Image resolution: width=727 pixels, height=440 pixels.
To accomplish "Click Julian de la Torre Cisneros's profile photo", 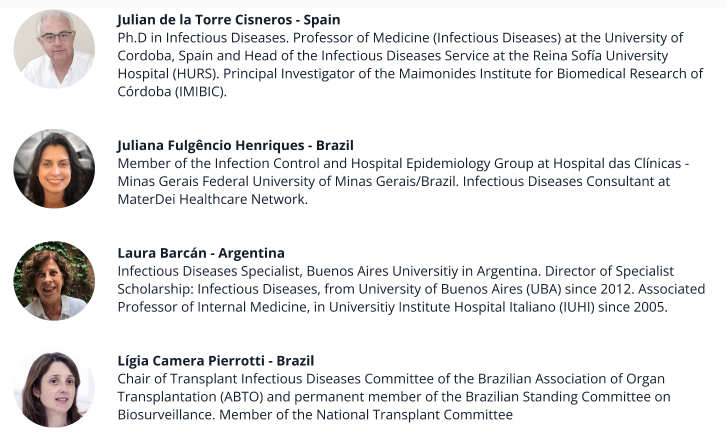I will click(x=54, y=48).
